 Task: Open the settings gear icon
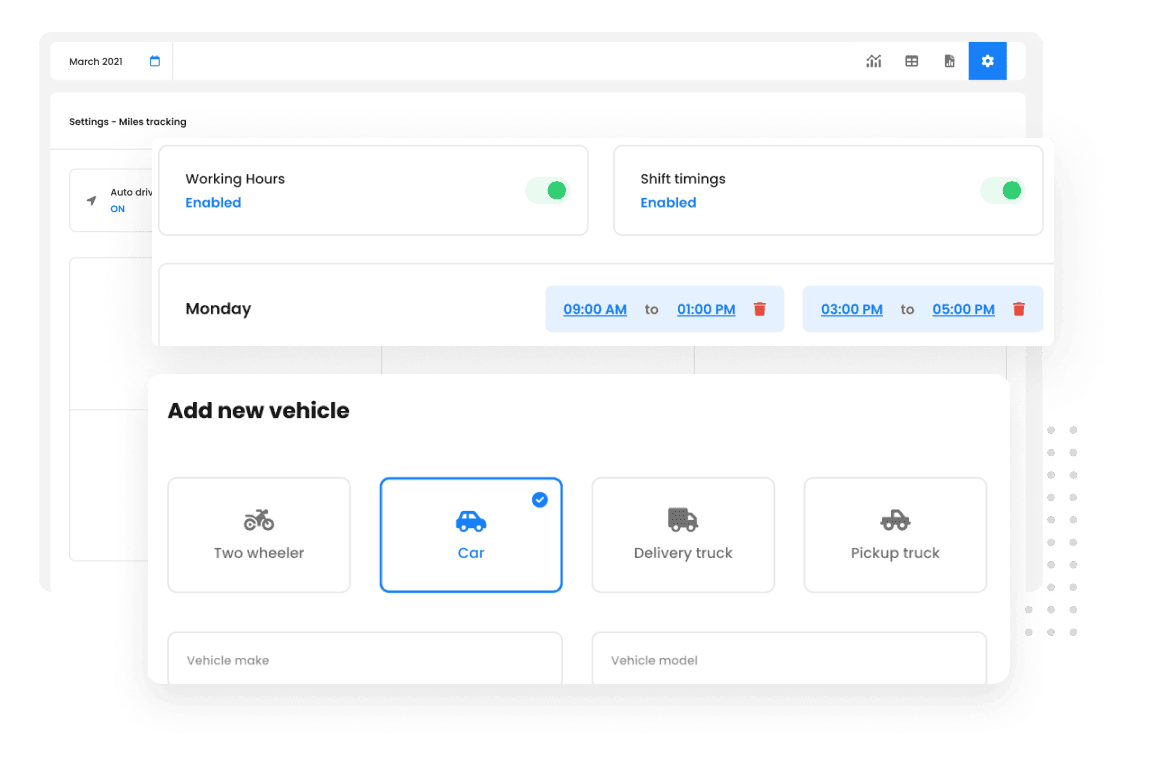click(x=987, y=61)
